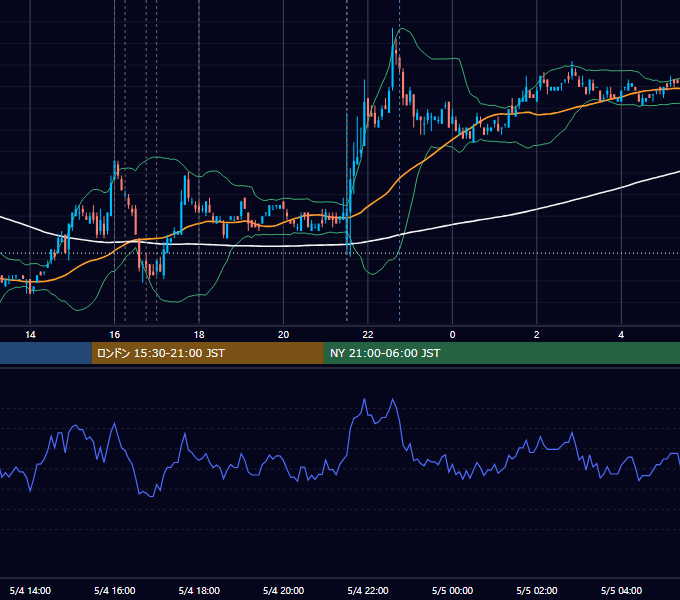Click the blue session bar before London
Image resolution: width=680 pixels, height=600 pixels.
pyautogui.click(x=46, y=353)
